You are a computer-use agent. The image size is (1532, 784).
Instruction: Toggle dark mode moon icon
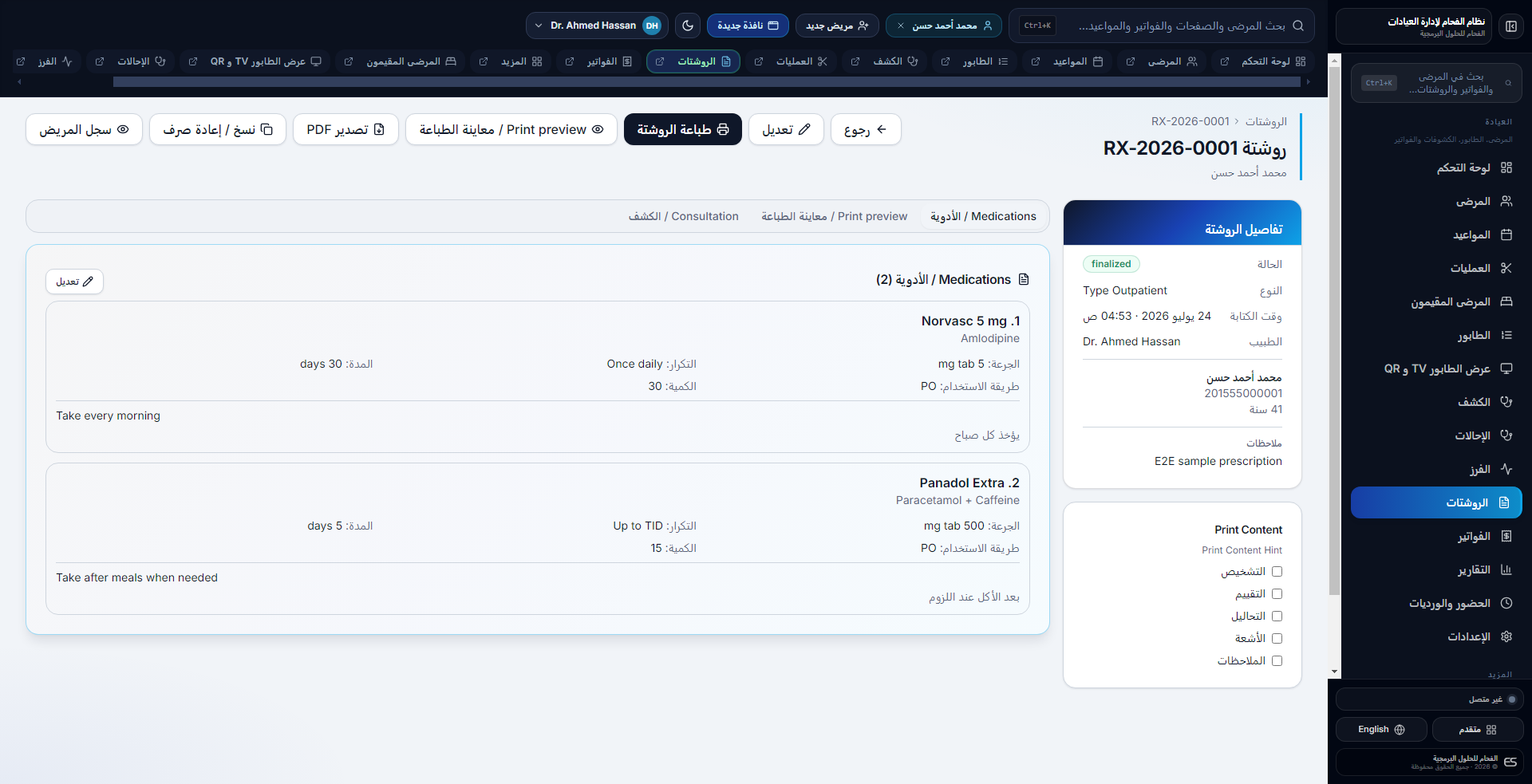(688, 26)
